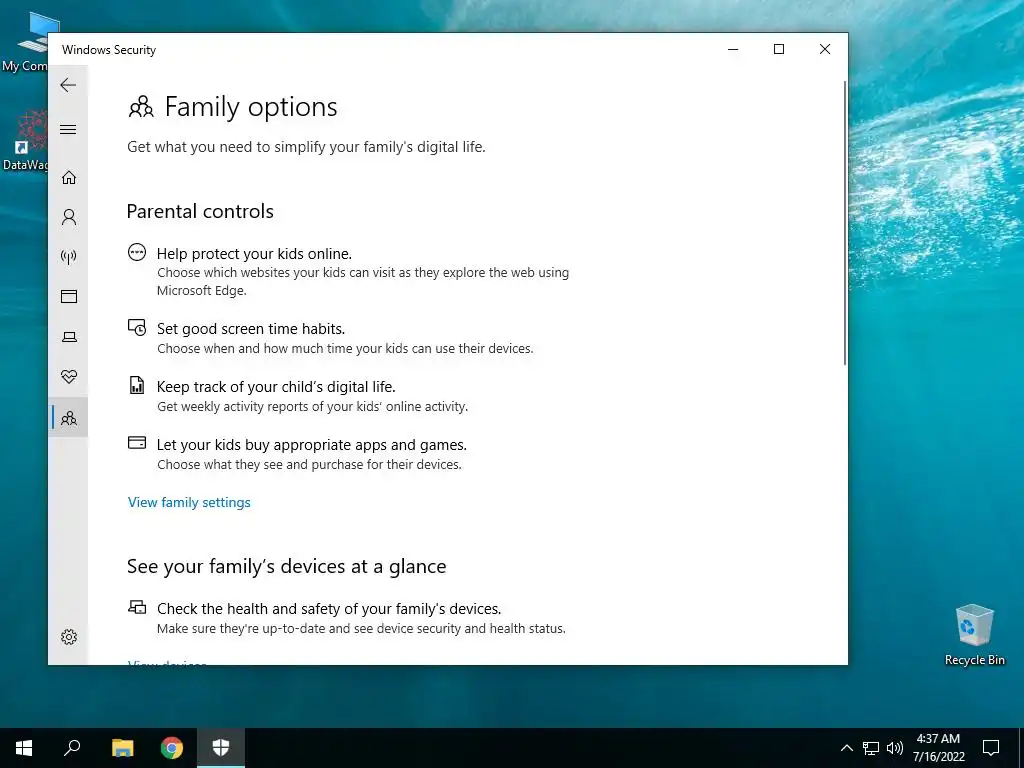Screen dimensions: 1024x768
Task: Click 'Help protect your kids online.' text
Action: click(254, 253)
